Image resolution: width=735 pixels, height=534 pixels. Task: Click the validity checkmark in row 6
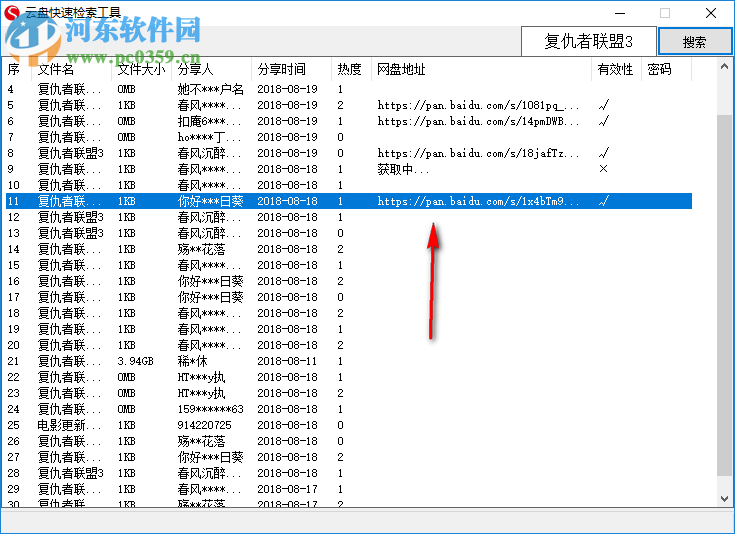tap(604, 121)
